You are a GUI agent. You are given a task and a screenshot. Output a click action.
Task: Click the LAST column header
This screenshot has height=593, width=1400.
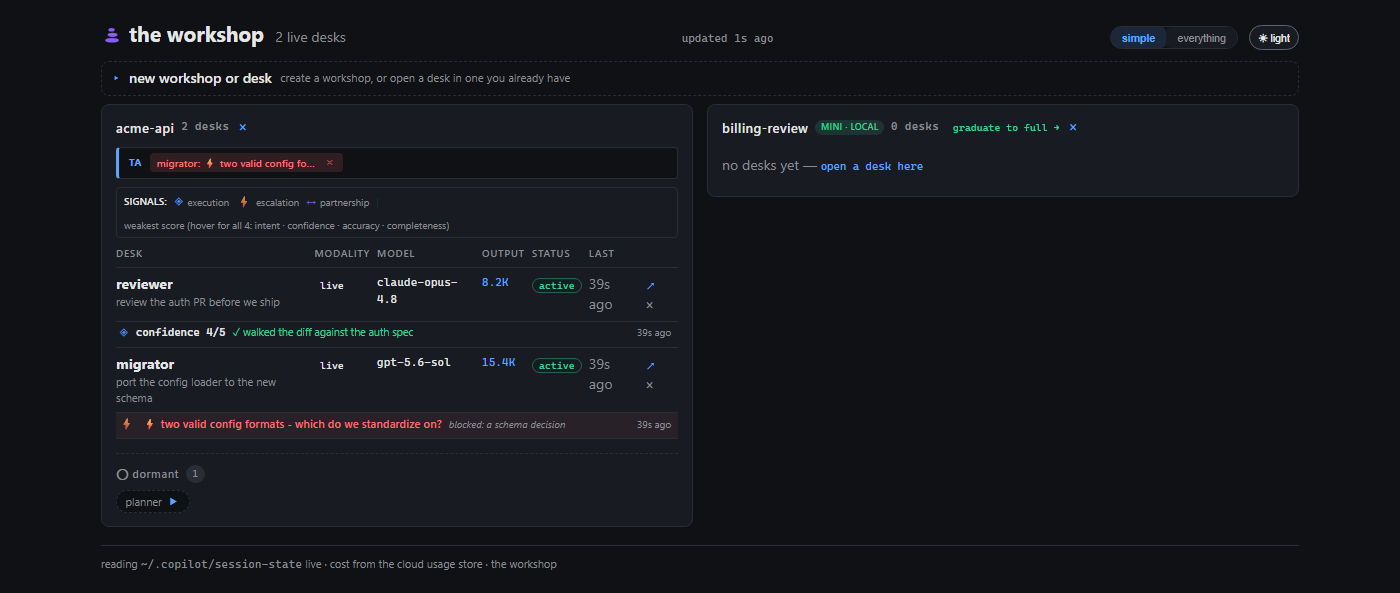[602, 253]
